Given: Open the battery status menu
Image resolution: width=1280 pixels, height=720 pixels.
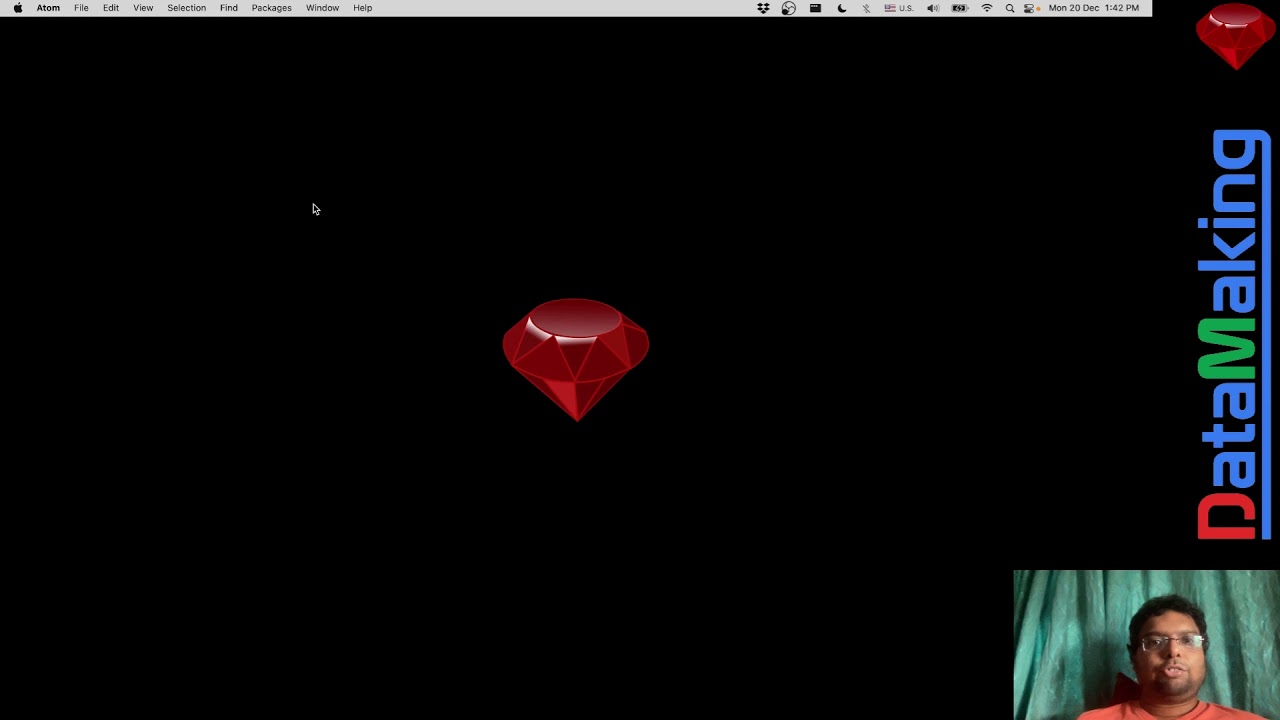Looking at the screenshot, I should coord(960,8).
